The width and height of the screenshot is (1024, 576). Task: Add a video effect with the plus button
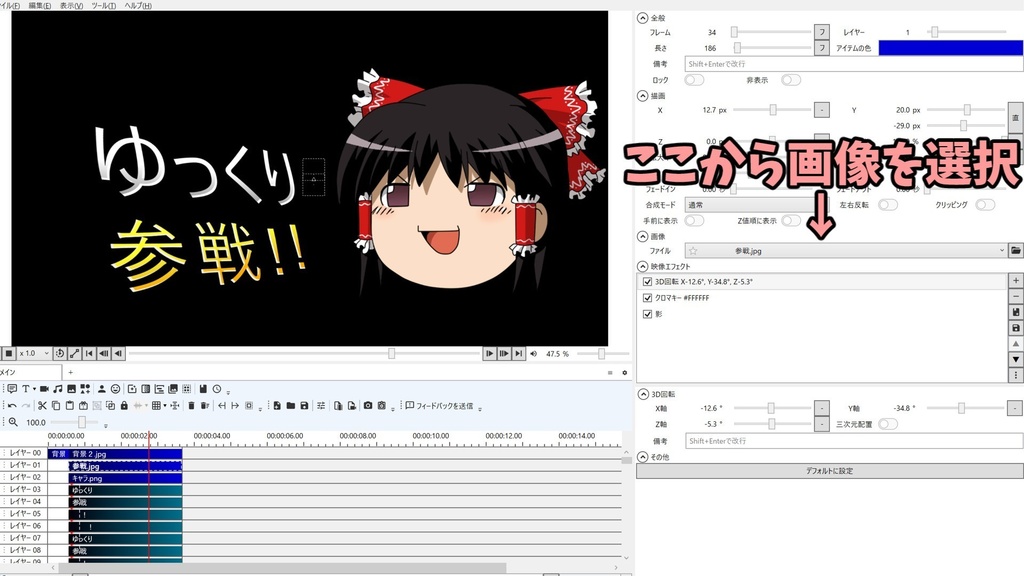(x=1016, y=281)
